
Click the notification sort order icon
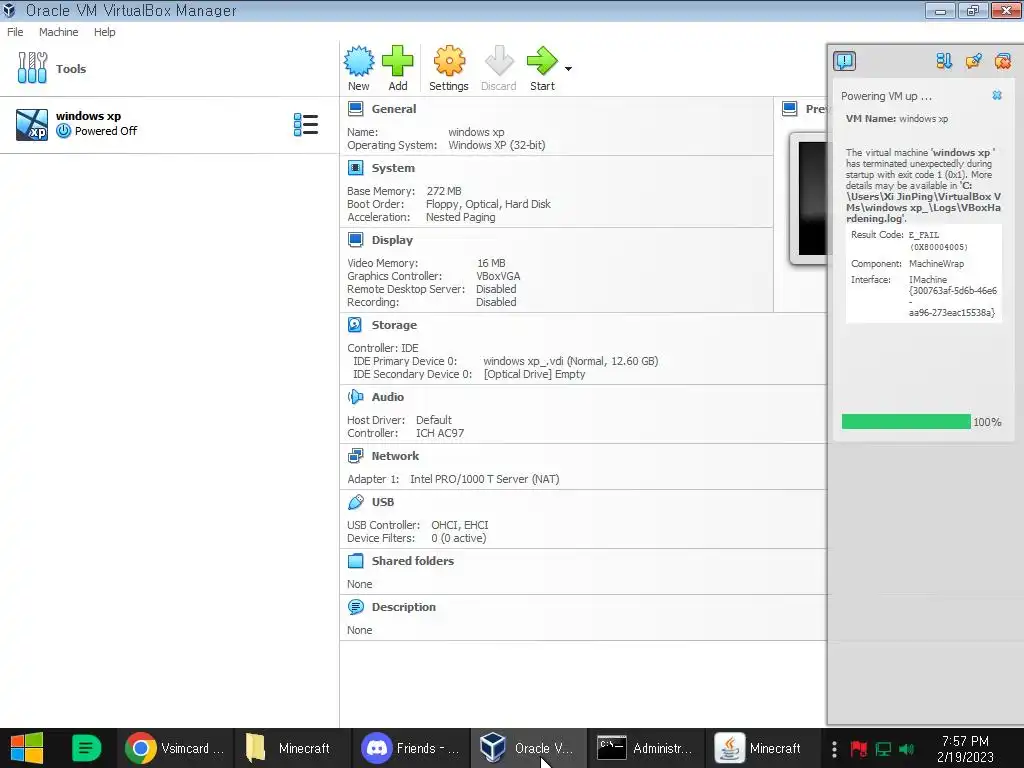click(944, 61)
